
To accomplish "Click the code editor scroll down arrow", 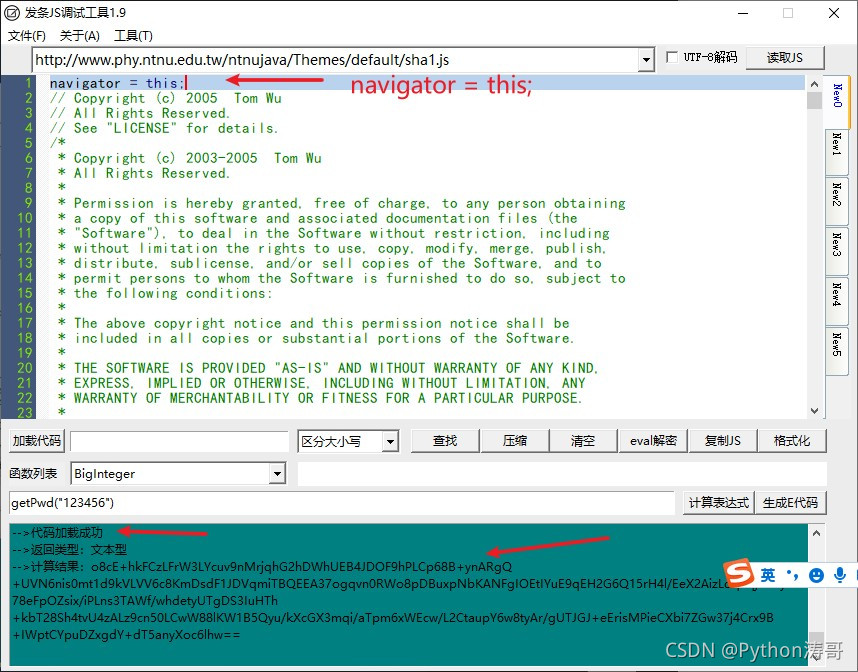I will 814,410.
